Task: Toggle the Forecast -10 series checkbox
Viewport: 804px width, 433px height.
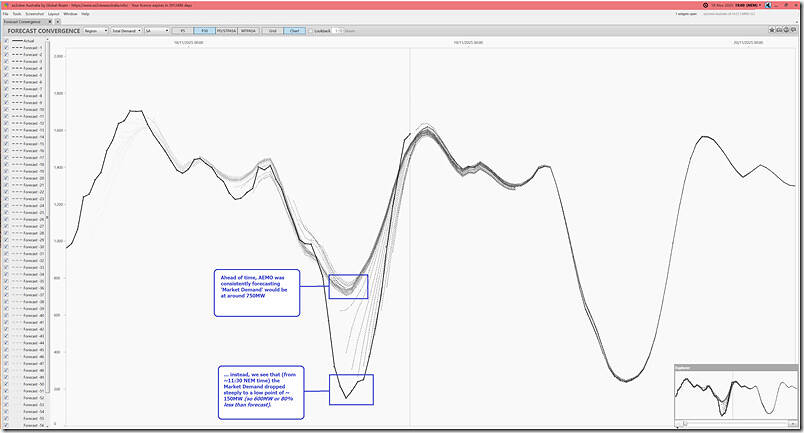Action: tap(6, 109)
